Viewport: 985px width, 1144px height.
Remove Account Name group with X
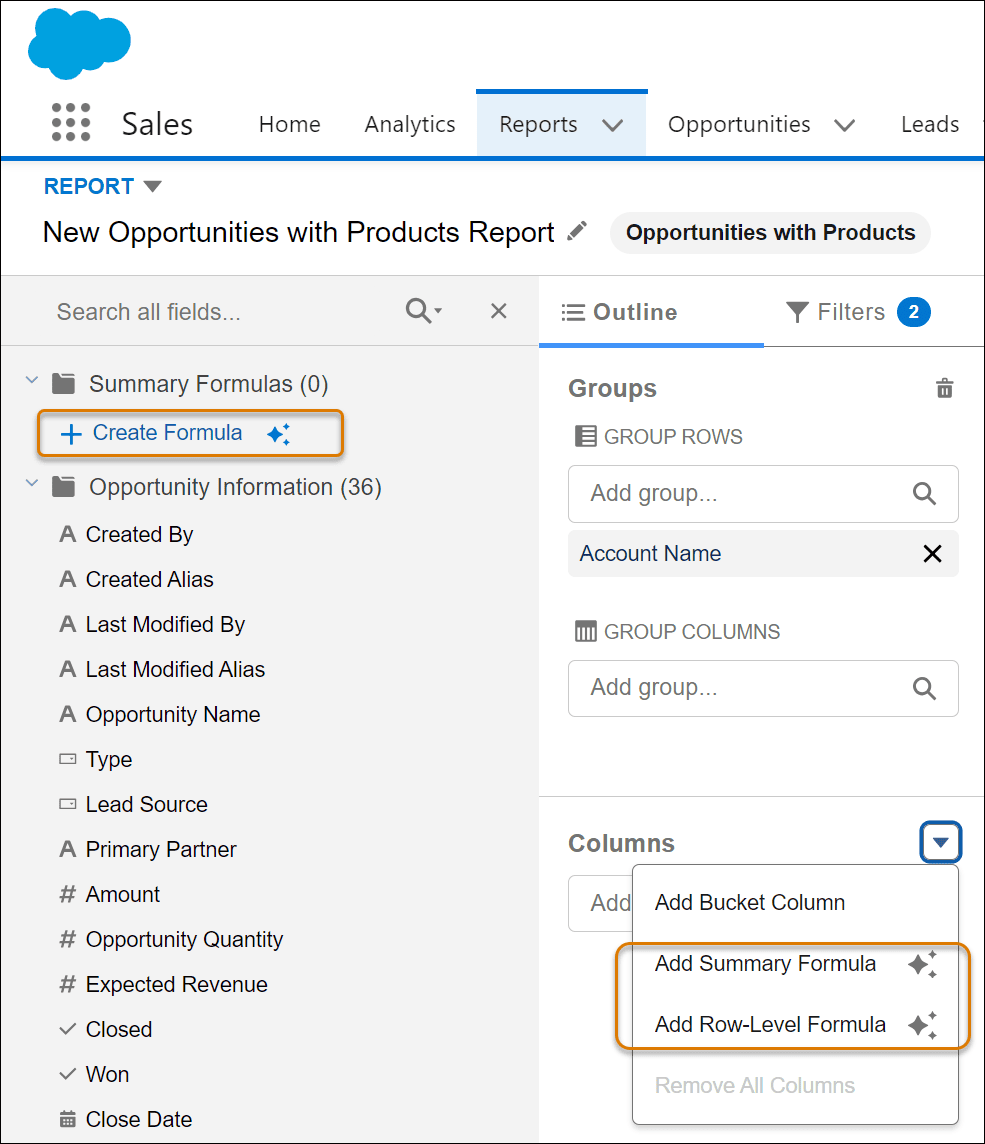932,554
